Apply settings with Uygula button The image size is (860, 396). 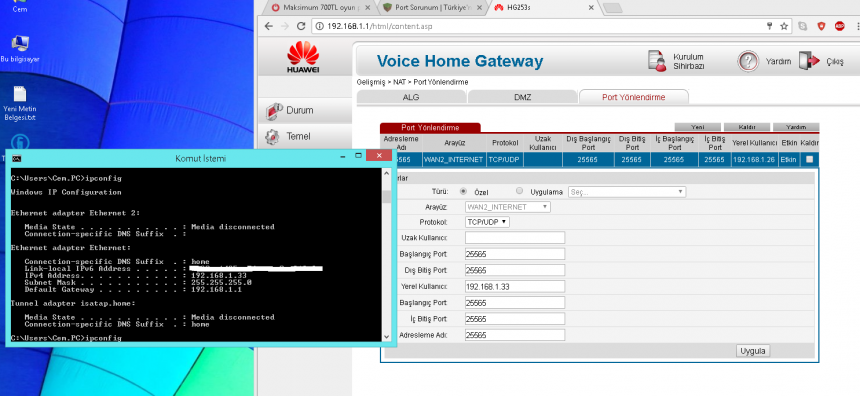click(x=753, y=351)
